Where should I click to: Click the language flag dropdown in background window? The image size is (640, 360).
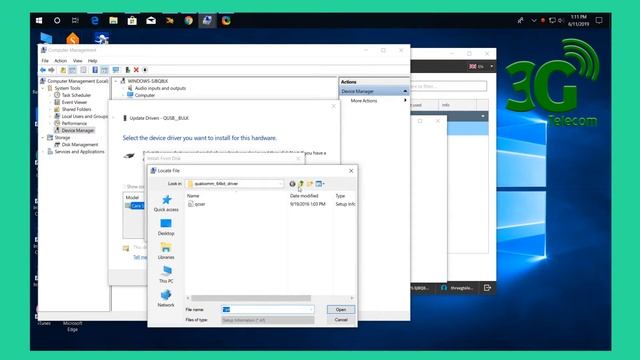(482, 67)
